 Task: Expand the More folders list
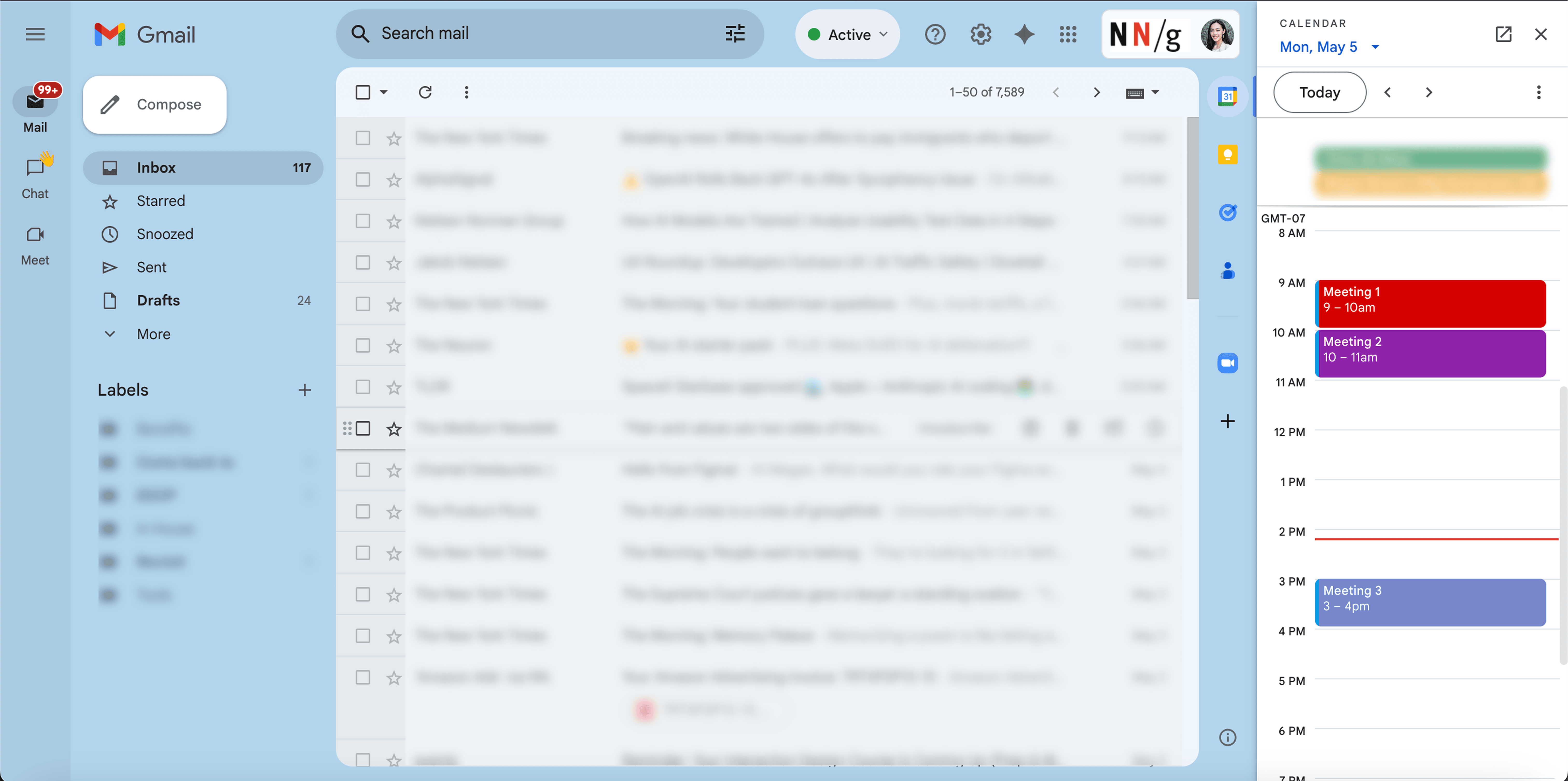click(203, 334)
